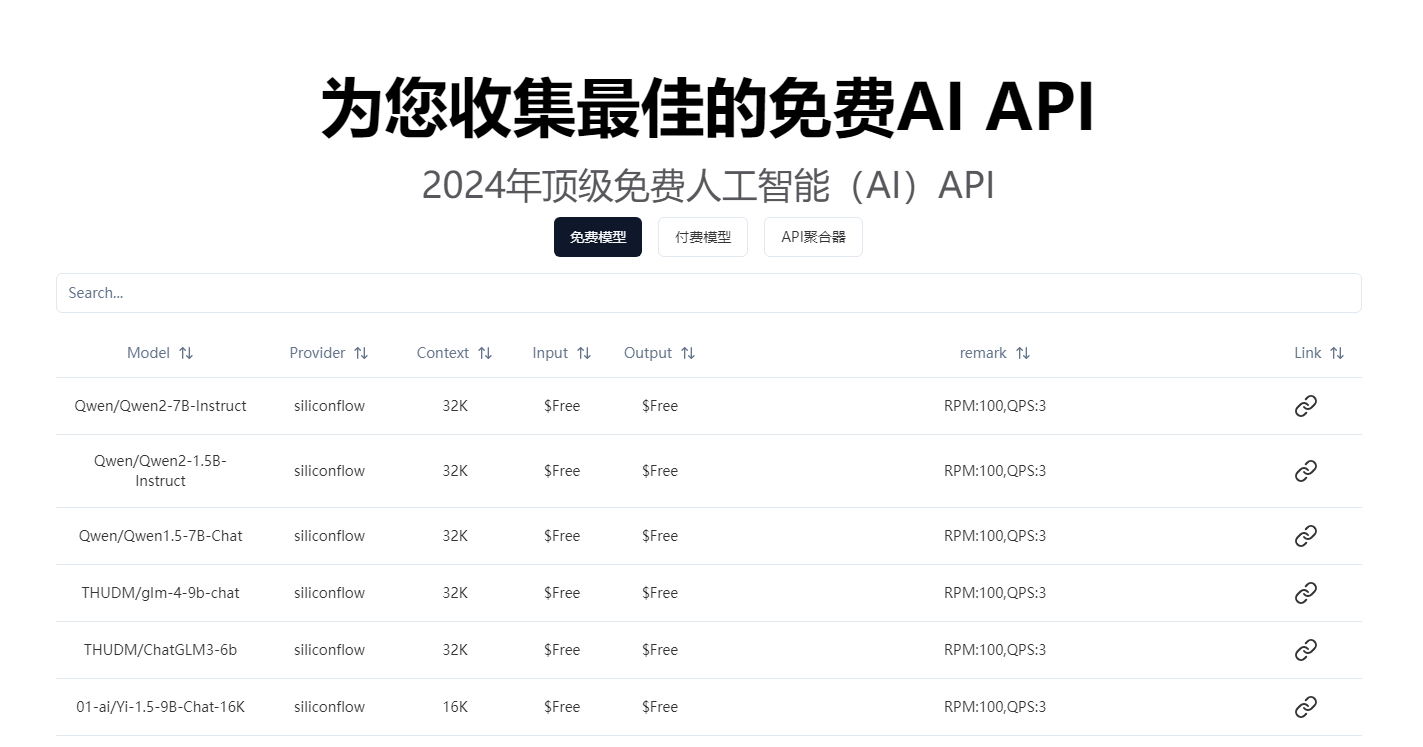The height and width of the screenshot is (747, 1423).
Task: Sort table by Context column header
Action: 455,353
